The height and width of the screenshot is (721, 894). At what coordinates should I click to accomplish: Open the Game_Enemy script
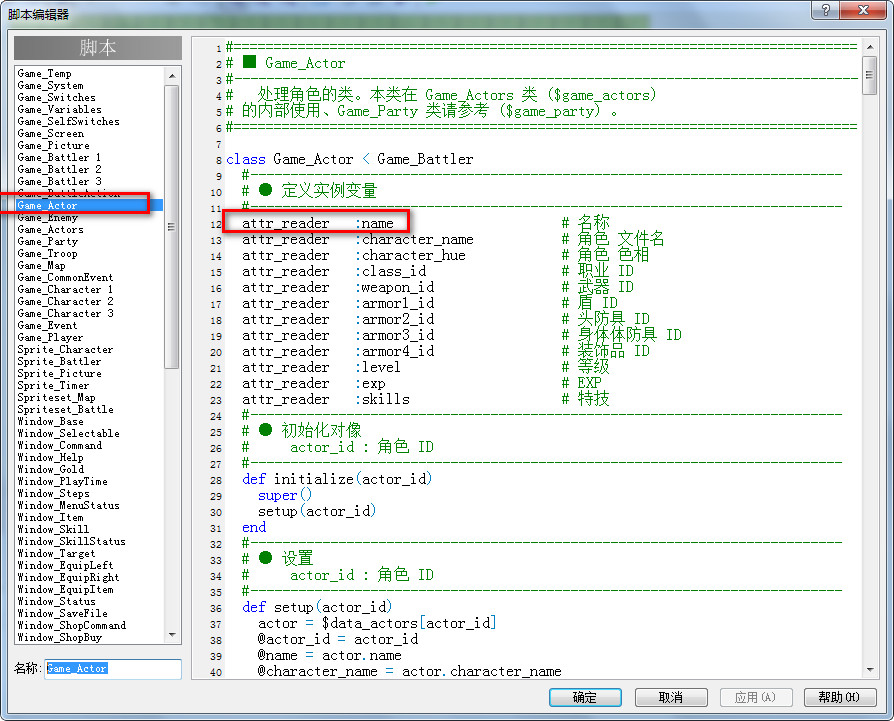point(47,218)
